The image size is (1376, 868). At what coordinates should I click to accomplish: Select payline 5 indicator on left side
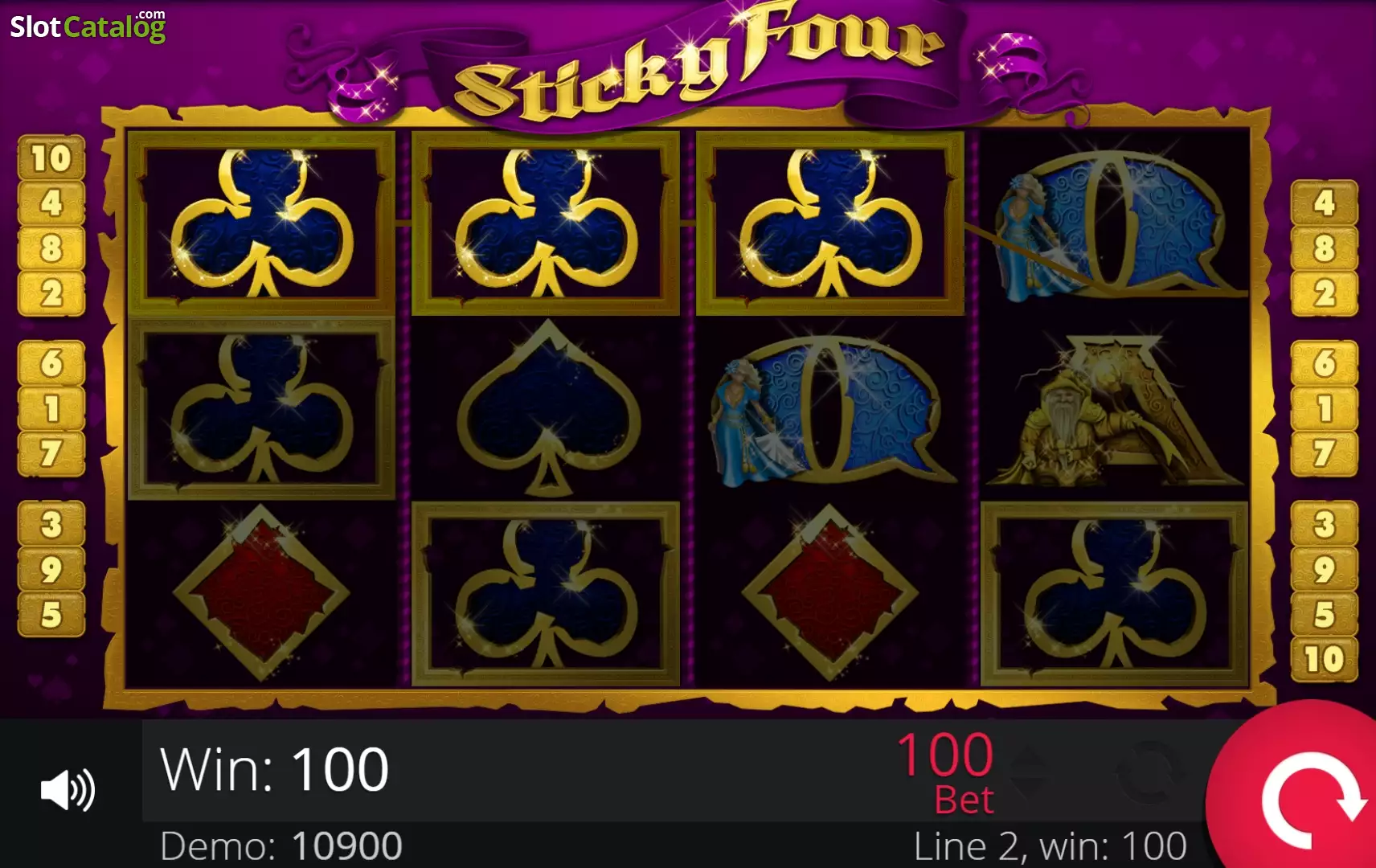pyautogui.click(x=51, y=615)
